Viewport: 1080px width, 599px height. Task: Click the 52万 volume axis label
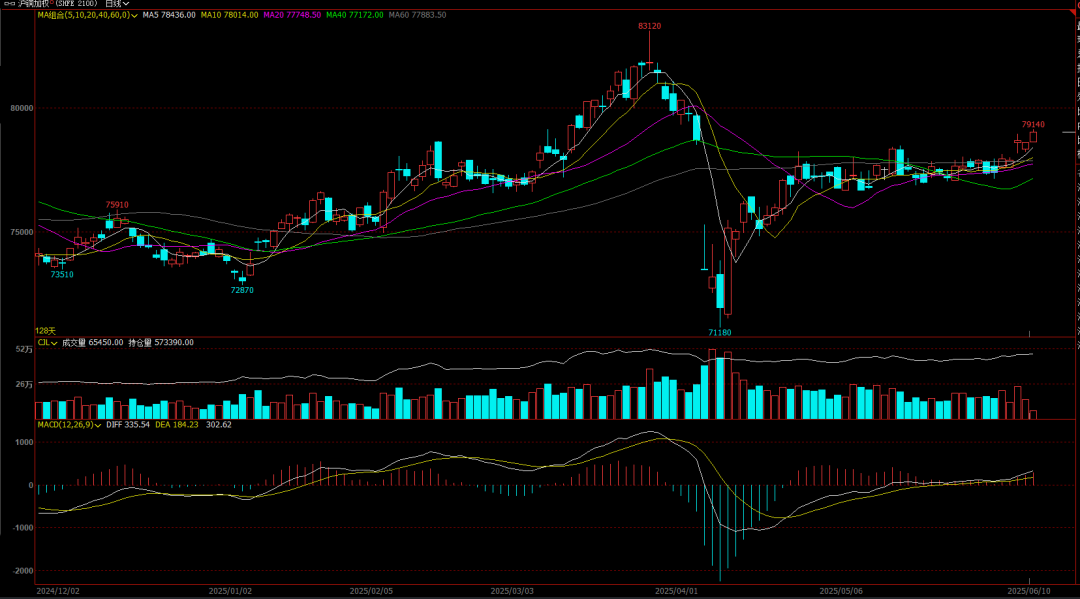[x=24, y=350]
